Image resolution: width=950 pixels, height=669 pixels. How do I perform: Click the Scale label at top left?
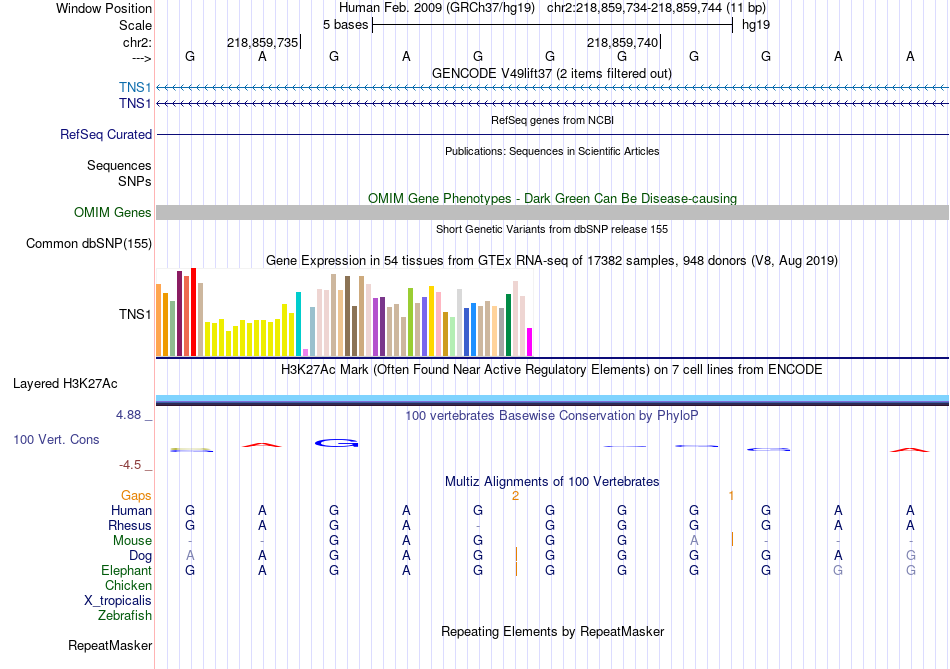135,25
